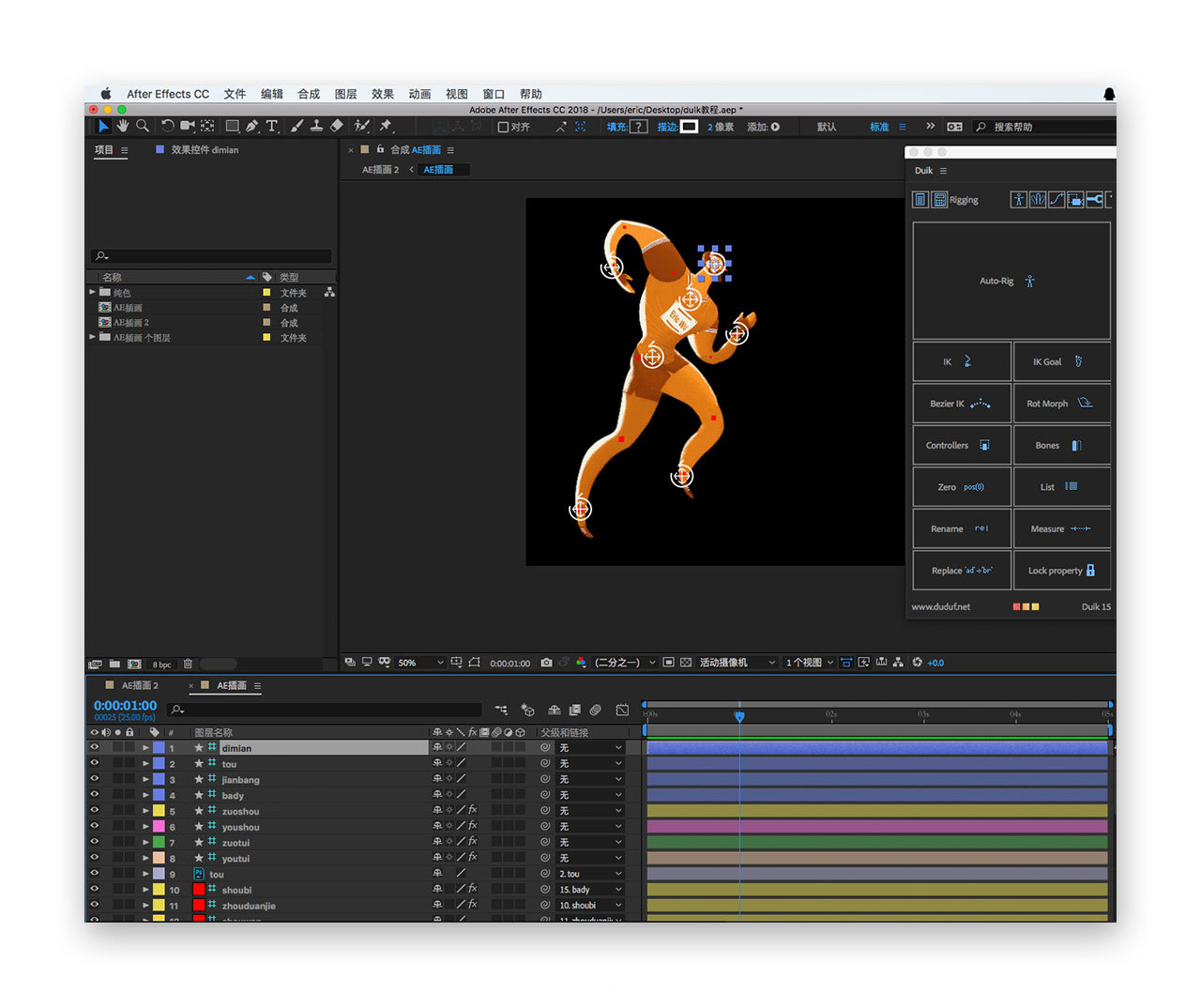
Task: Hide the youtui layer eye toggle
Action: click(x=94, y=858)
